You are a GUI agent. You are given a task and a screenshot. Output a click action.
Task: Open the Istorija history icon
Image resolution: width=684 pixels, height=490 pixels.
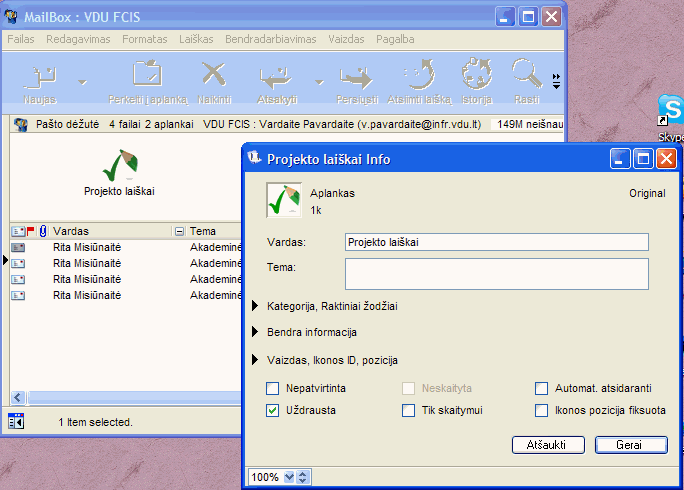pyautogui.click(x=477, y=78)
